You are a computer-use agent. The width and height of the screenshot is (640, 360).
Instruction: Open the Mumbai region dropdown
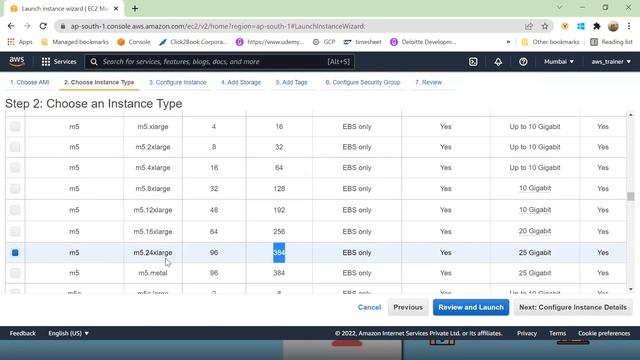(x=559, y=62)
